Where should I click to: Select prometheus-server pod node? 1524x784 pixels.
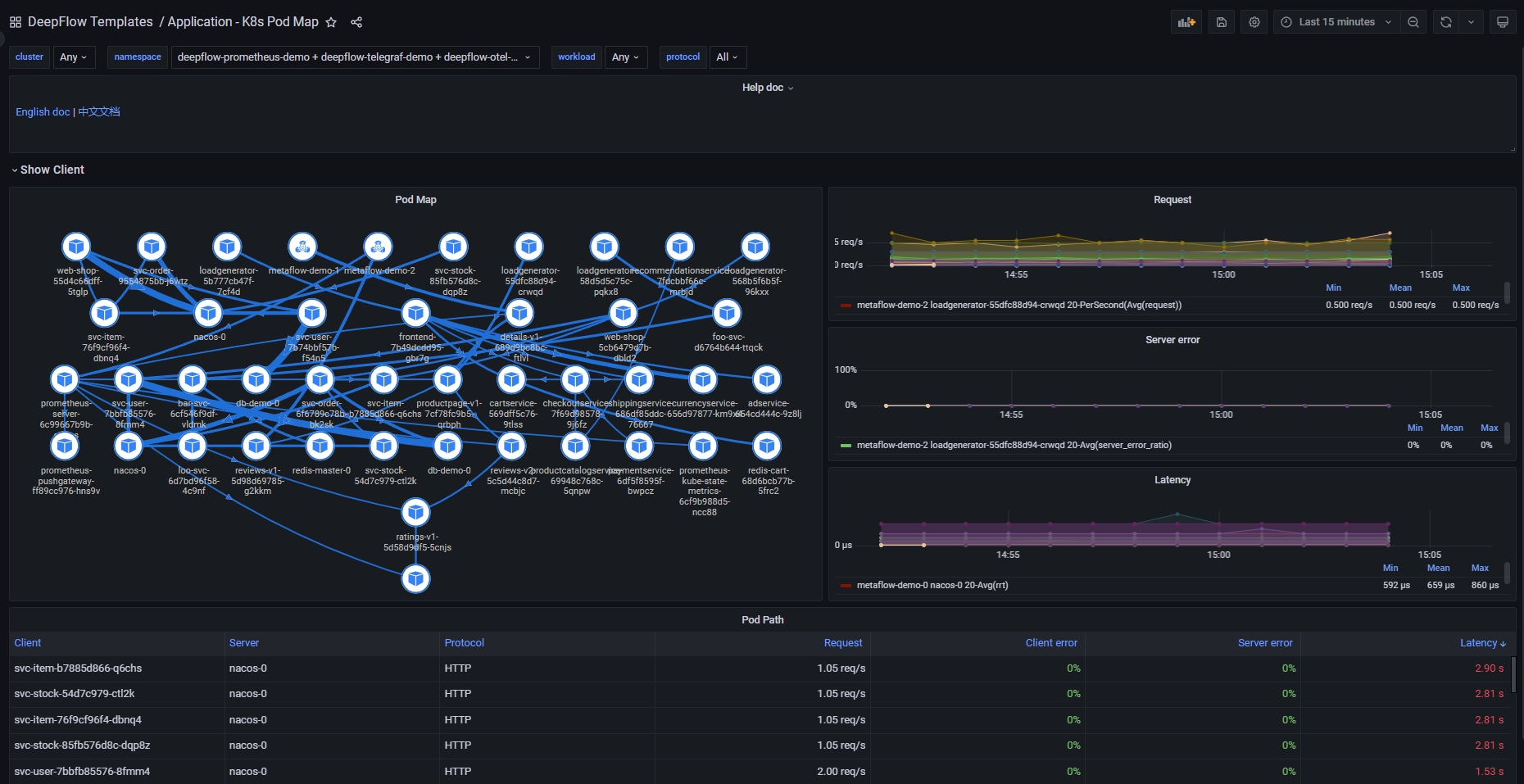coord(64,379)
